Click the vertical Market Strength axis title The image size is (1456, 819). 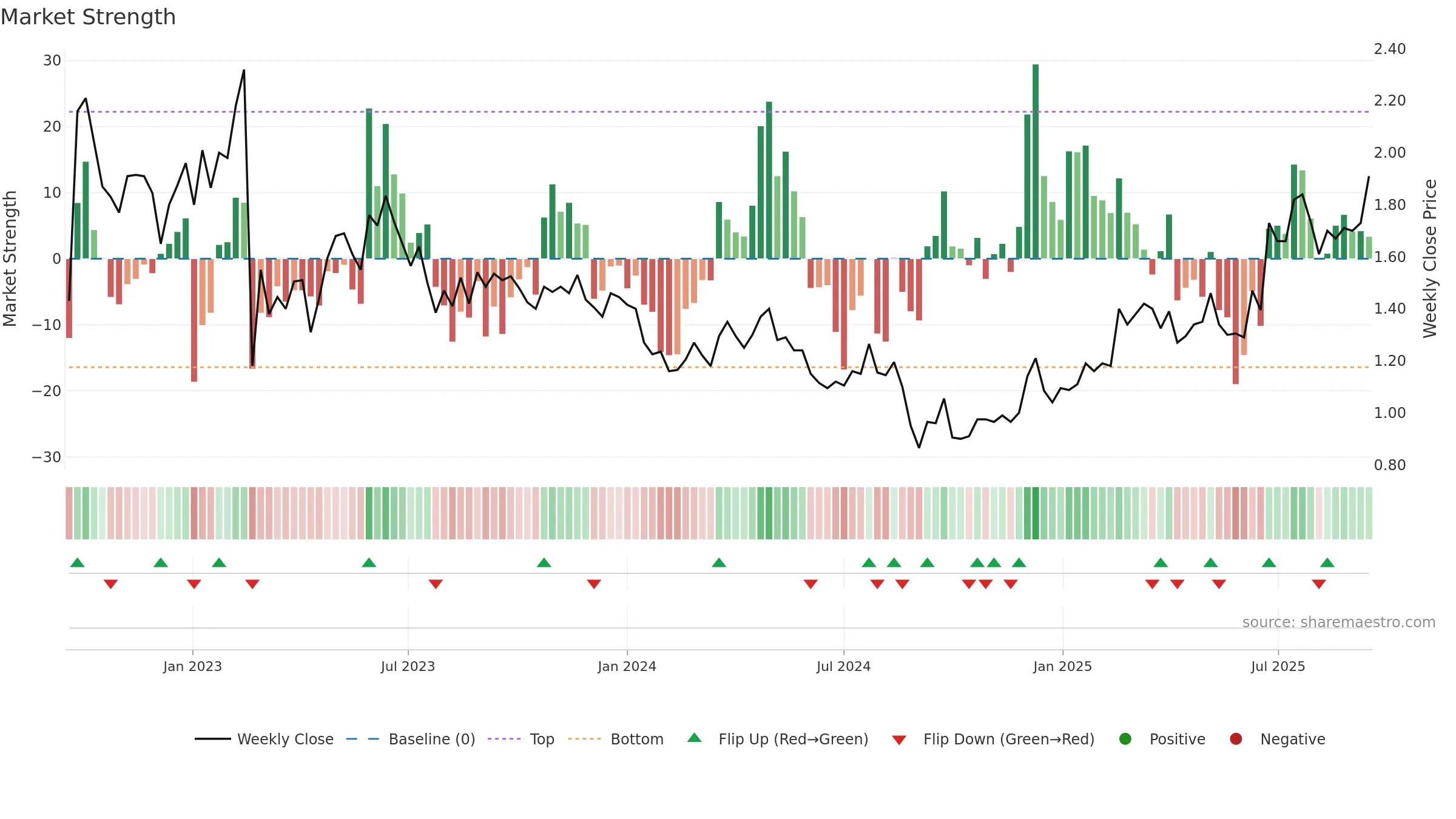(x=10, y=258)
